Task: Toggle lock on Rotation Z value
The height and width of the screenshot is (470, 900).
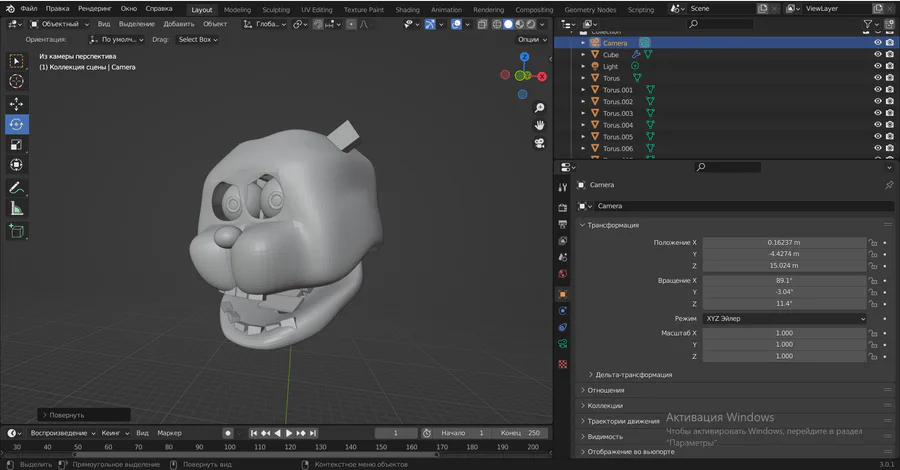Action: (x=873, y=304)
